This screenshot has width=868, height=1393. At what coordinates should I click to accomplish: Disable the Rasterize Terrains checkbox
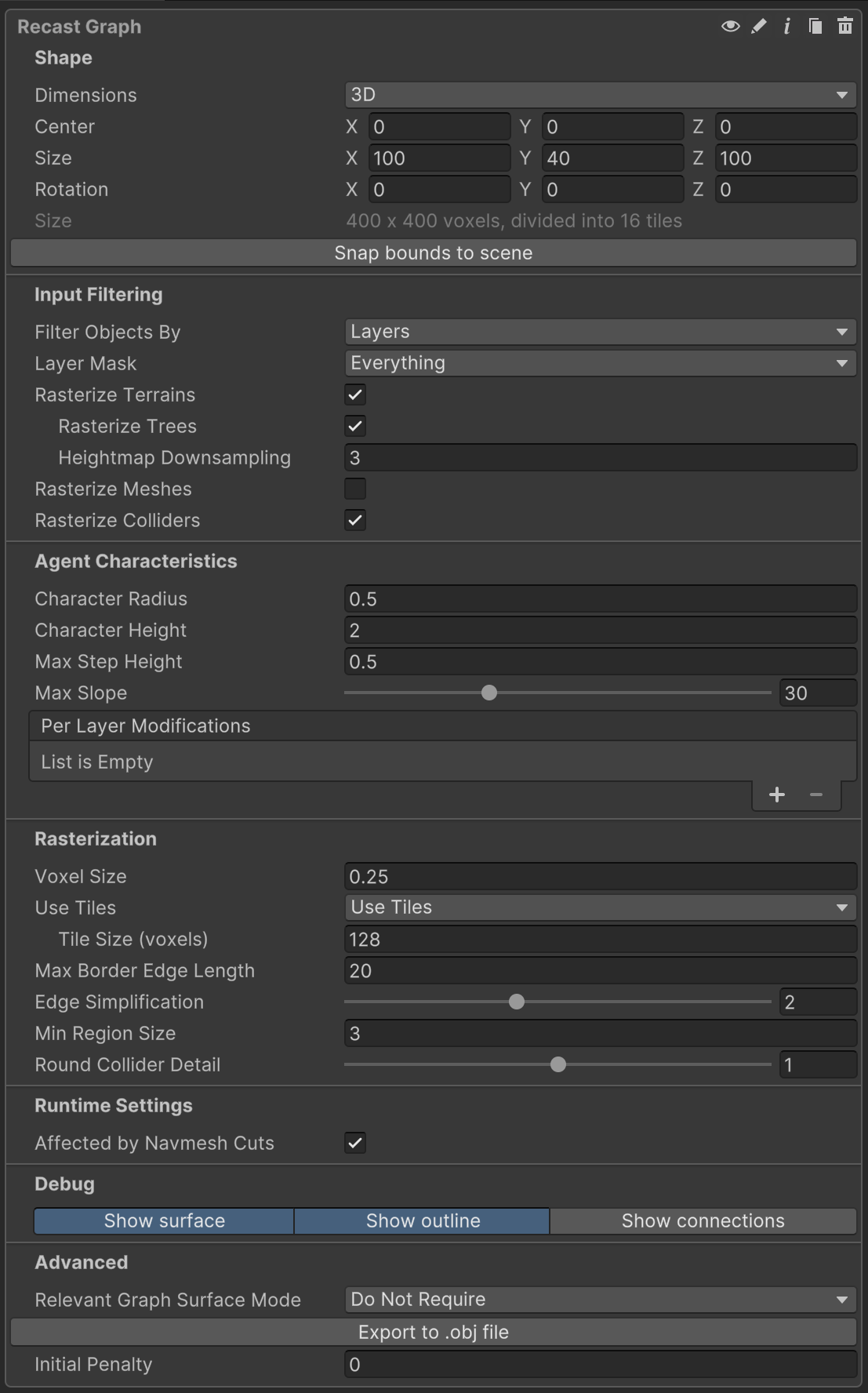354,395
